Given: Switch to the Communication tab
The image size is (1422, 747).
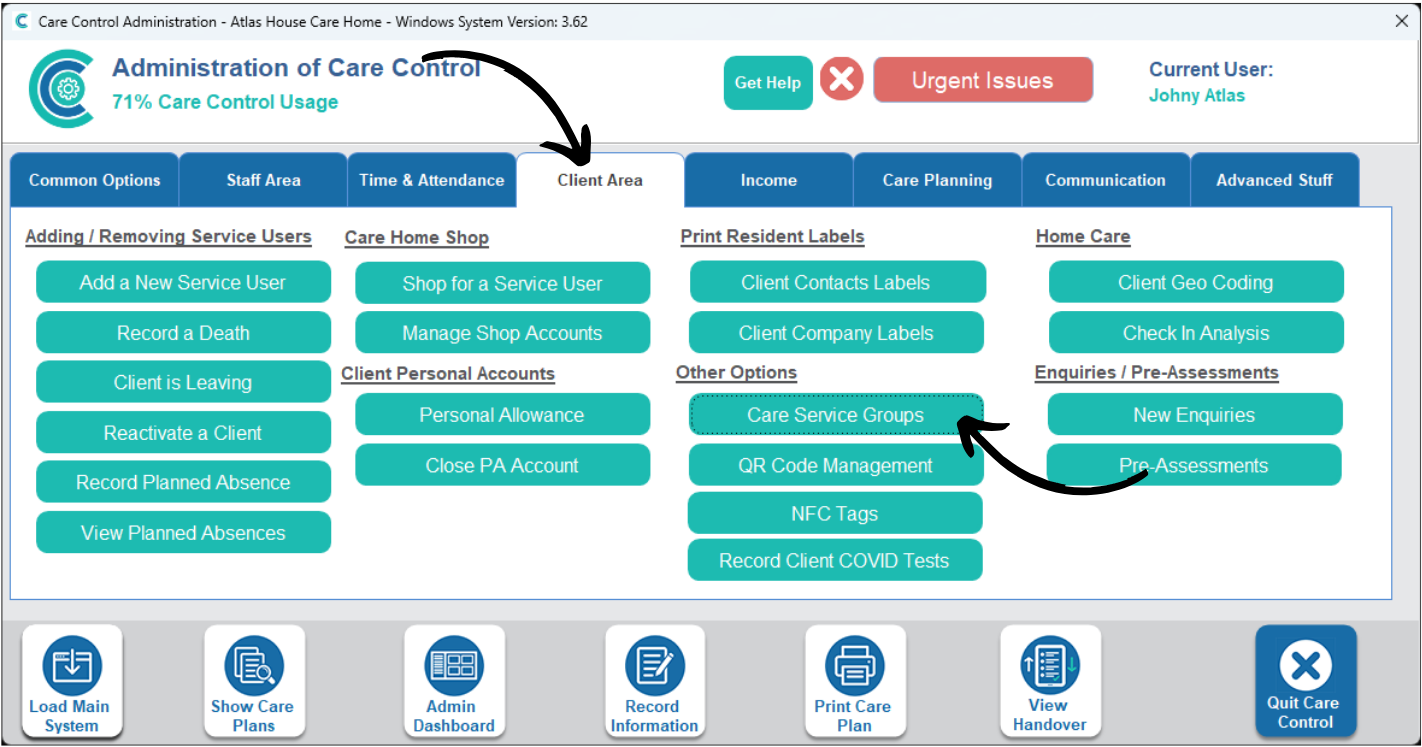Looking at the screenshot, I should [1106, 180].
